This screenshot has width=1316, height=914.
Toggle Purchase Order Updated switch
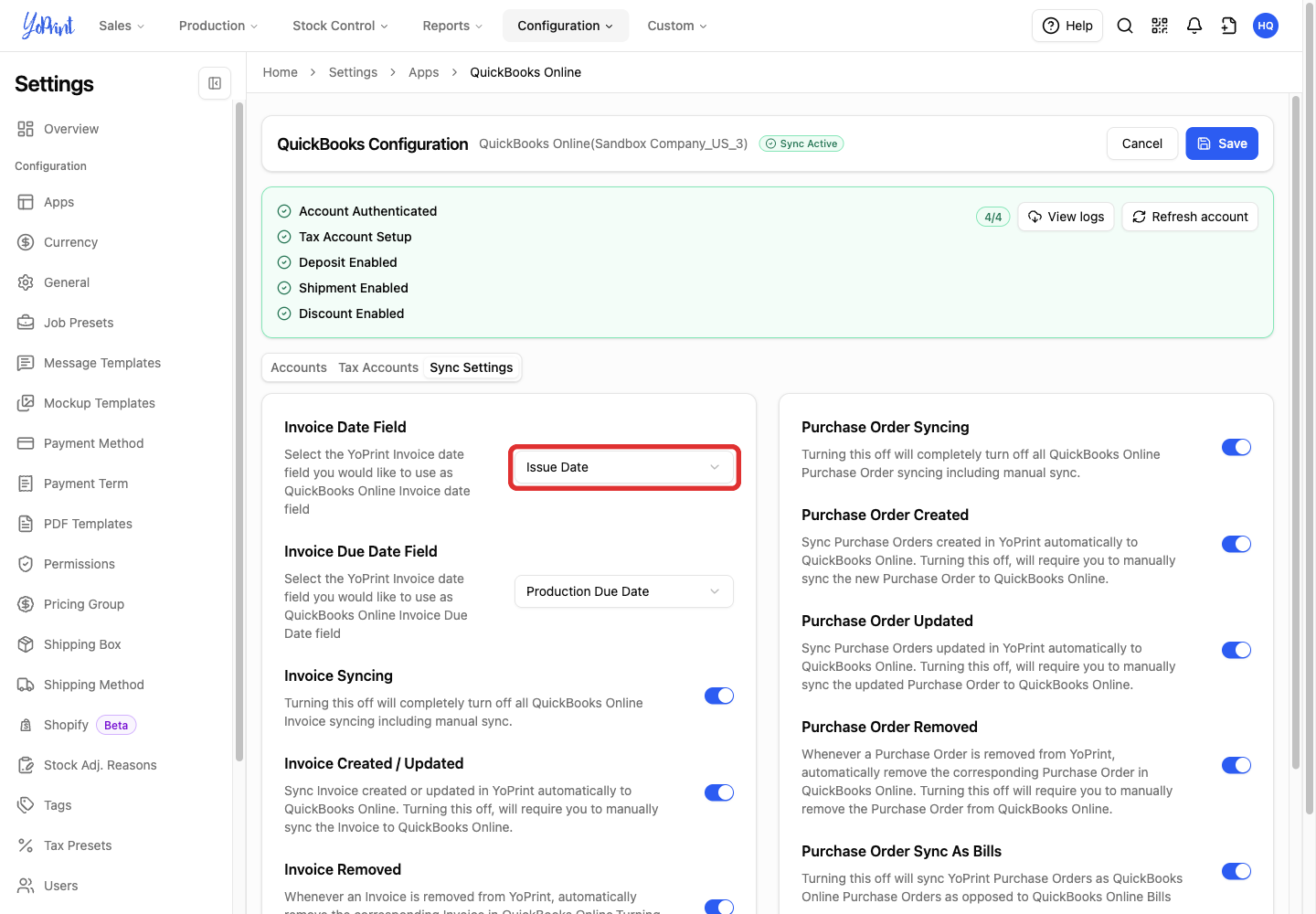pos(1236,650)
